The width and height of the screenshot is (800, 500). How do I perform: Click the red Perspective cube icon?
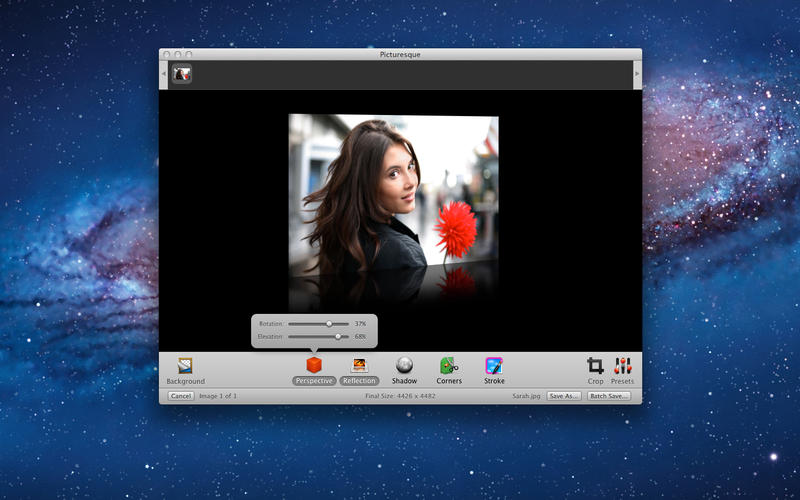314,365
